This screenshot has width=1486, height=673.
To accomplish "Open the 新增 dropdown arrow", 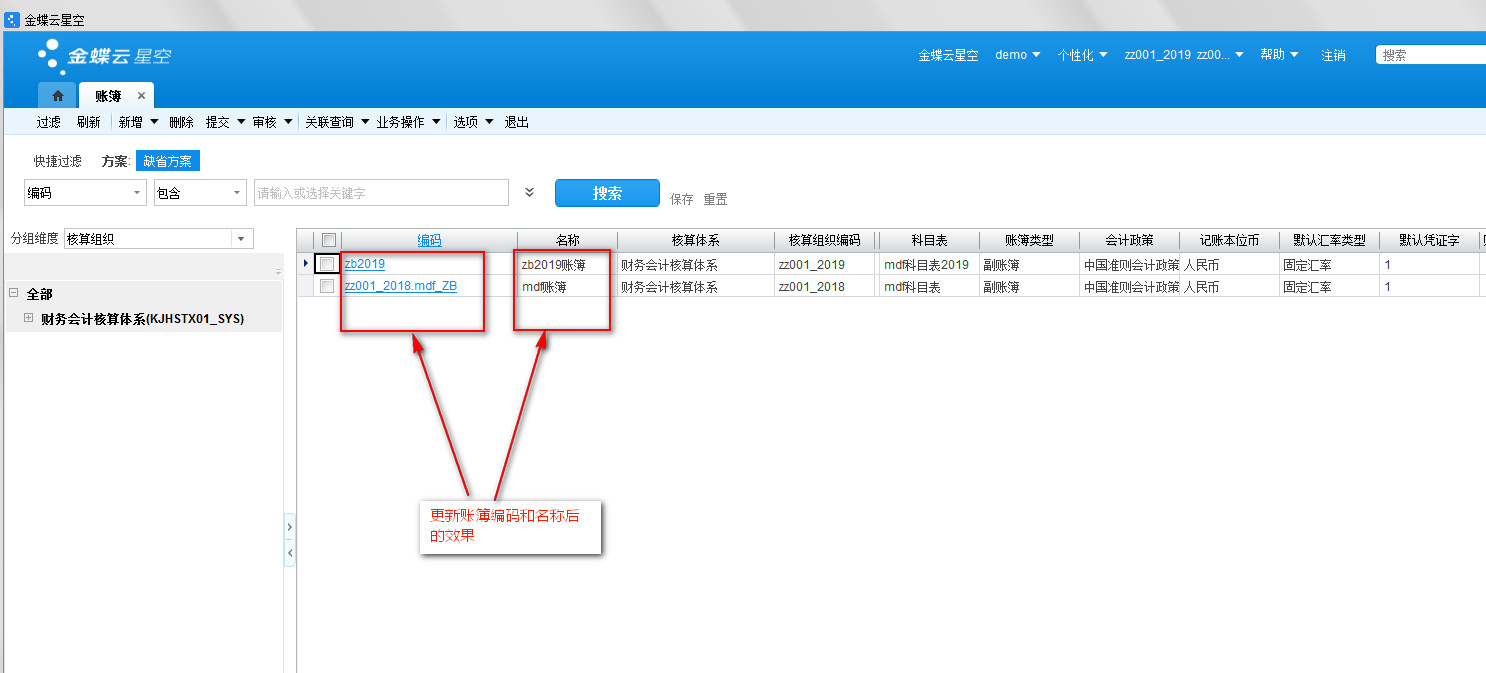I will click(x=154, y=122).
